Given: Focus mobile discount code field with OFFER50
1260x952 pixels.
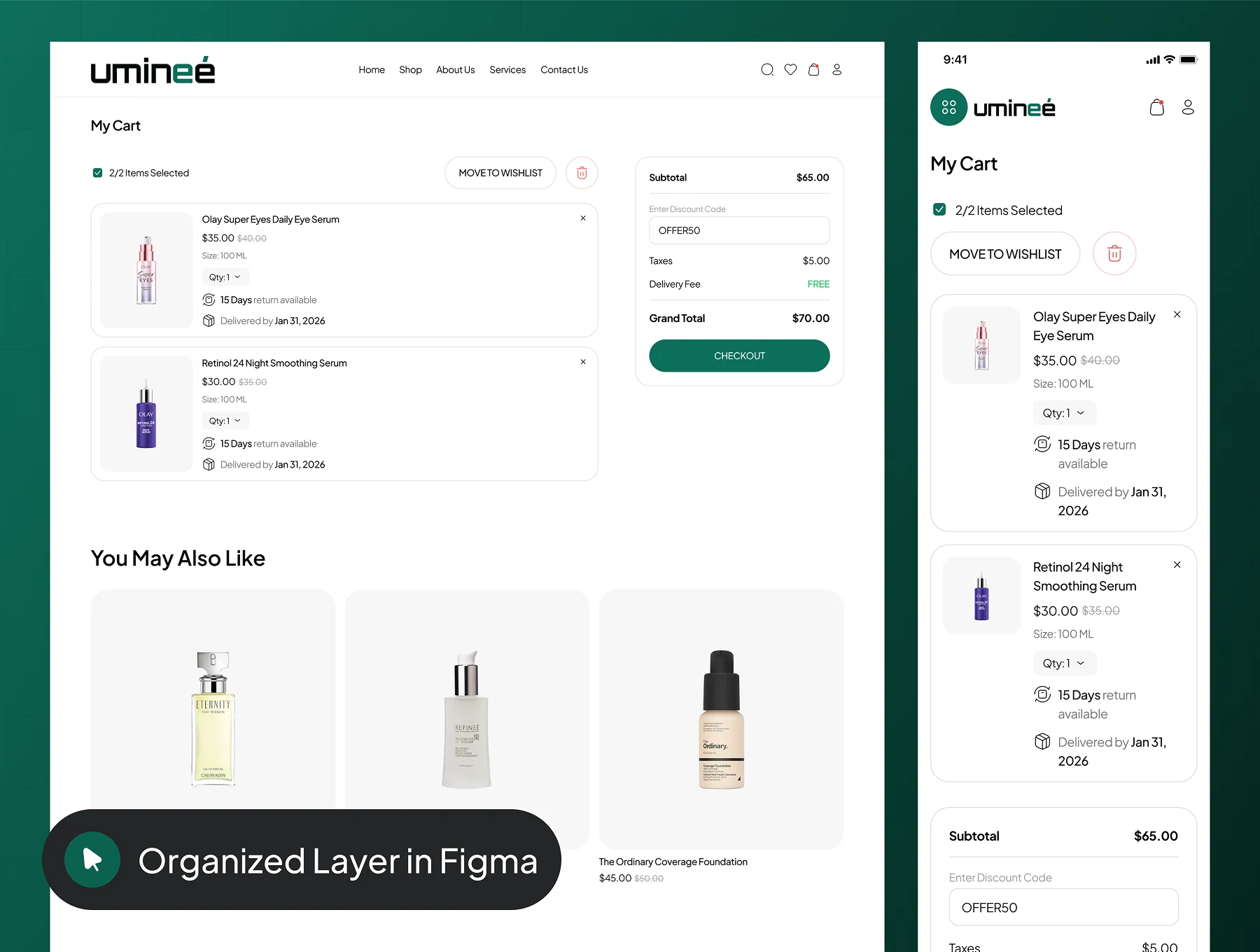Looking at the screenshot, I should [1063, 907].
